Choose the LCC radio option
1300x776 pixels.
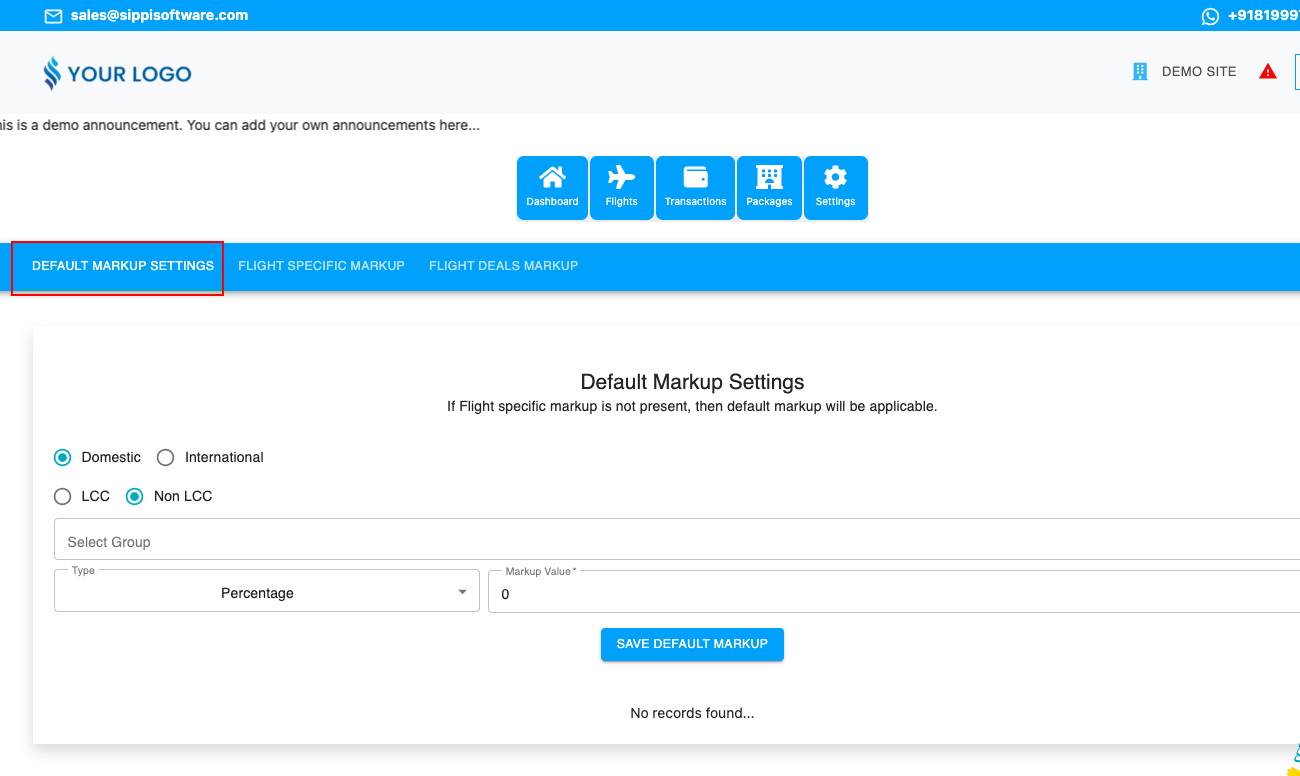(x=63, y=496)
